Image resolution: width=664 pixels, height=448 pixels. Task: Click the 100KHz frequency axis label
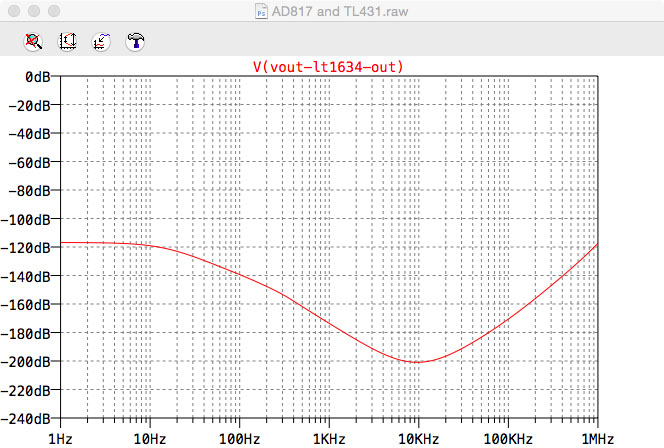508,439
